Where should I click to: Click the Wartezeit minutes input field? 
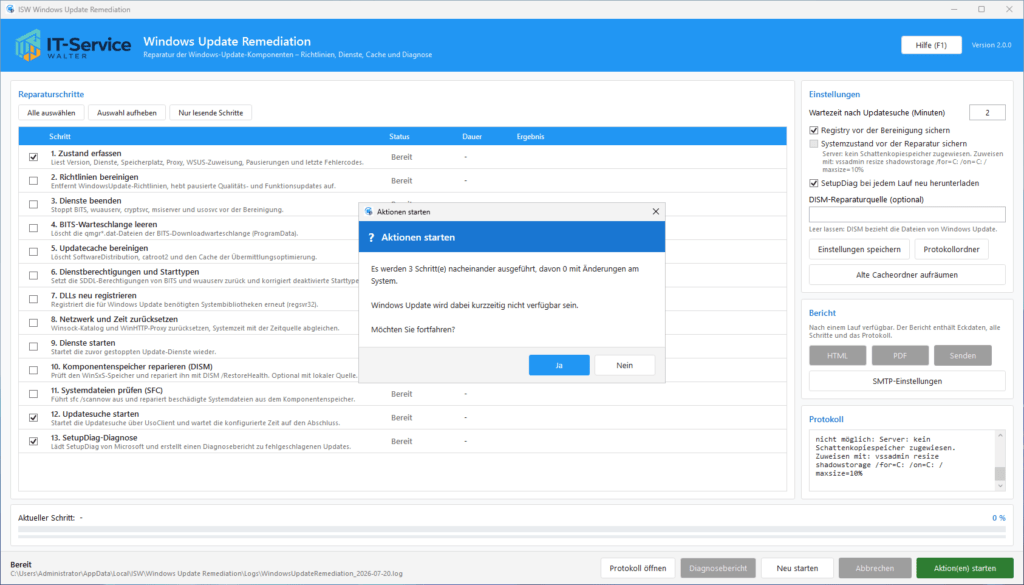click(x=987, y=113)
